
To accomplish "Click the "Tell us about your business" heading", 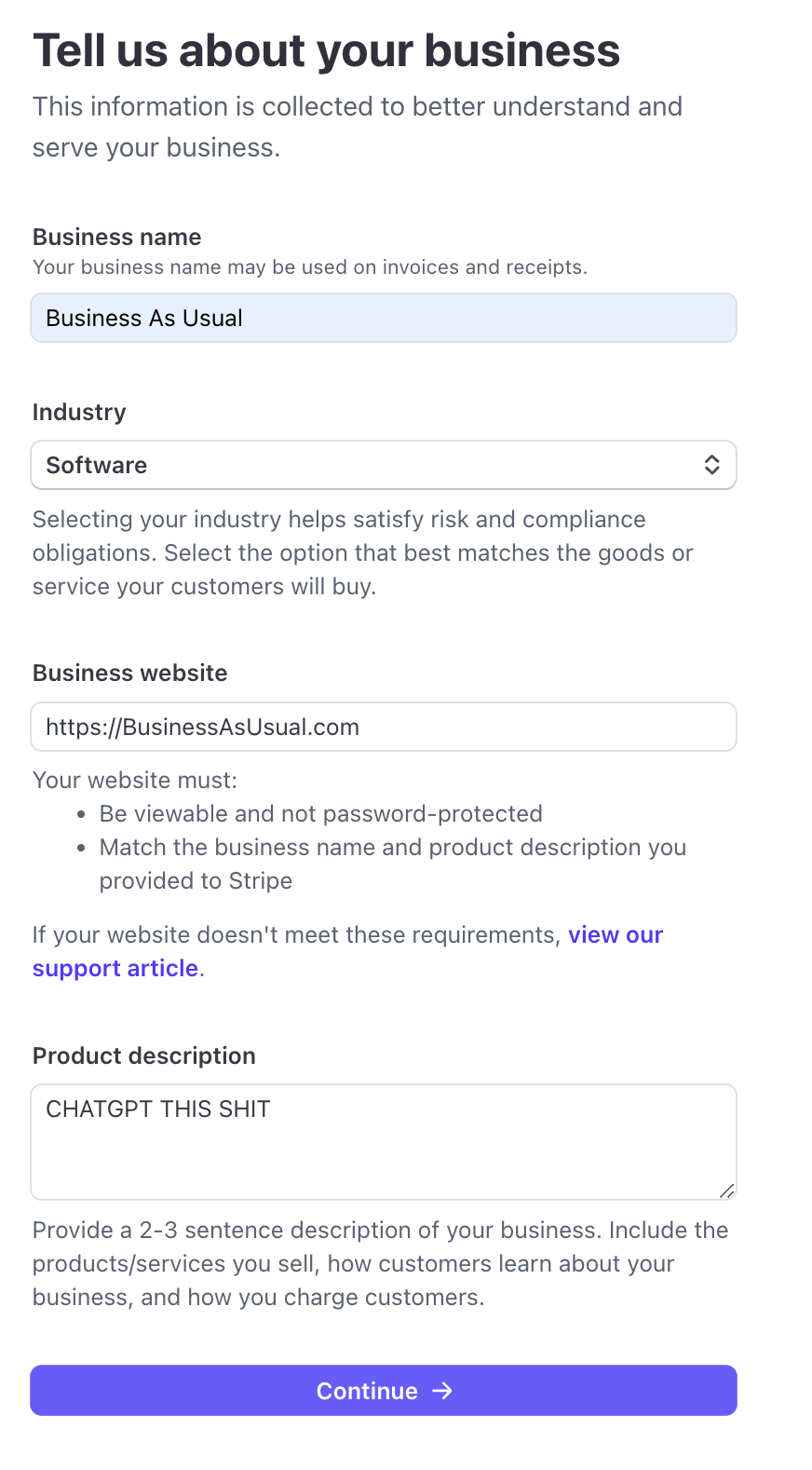I will click(x=327, y=51).
